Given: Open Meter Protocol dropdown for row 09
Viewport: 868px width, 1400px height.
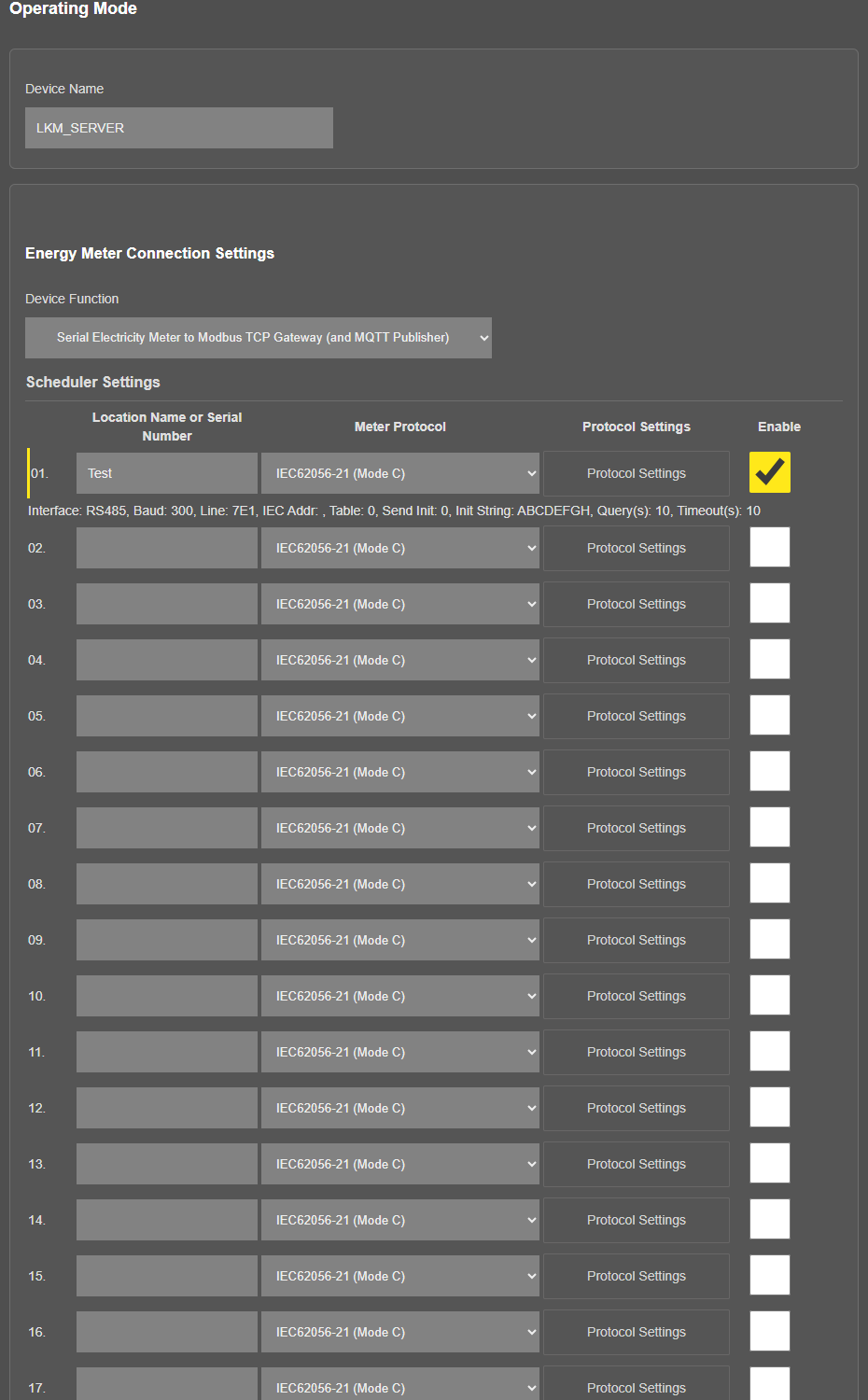Looking at the screenshot, I should coord(400,940).
